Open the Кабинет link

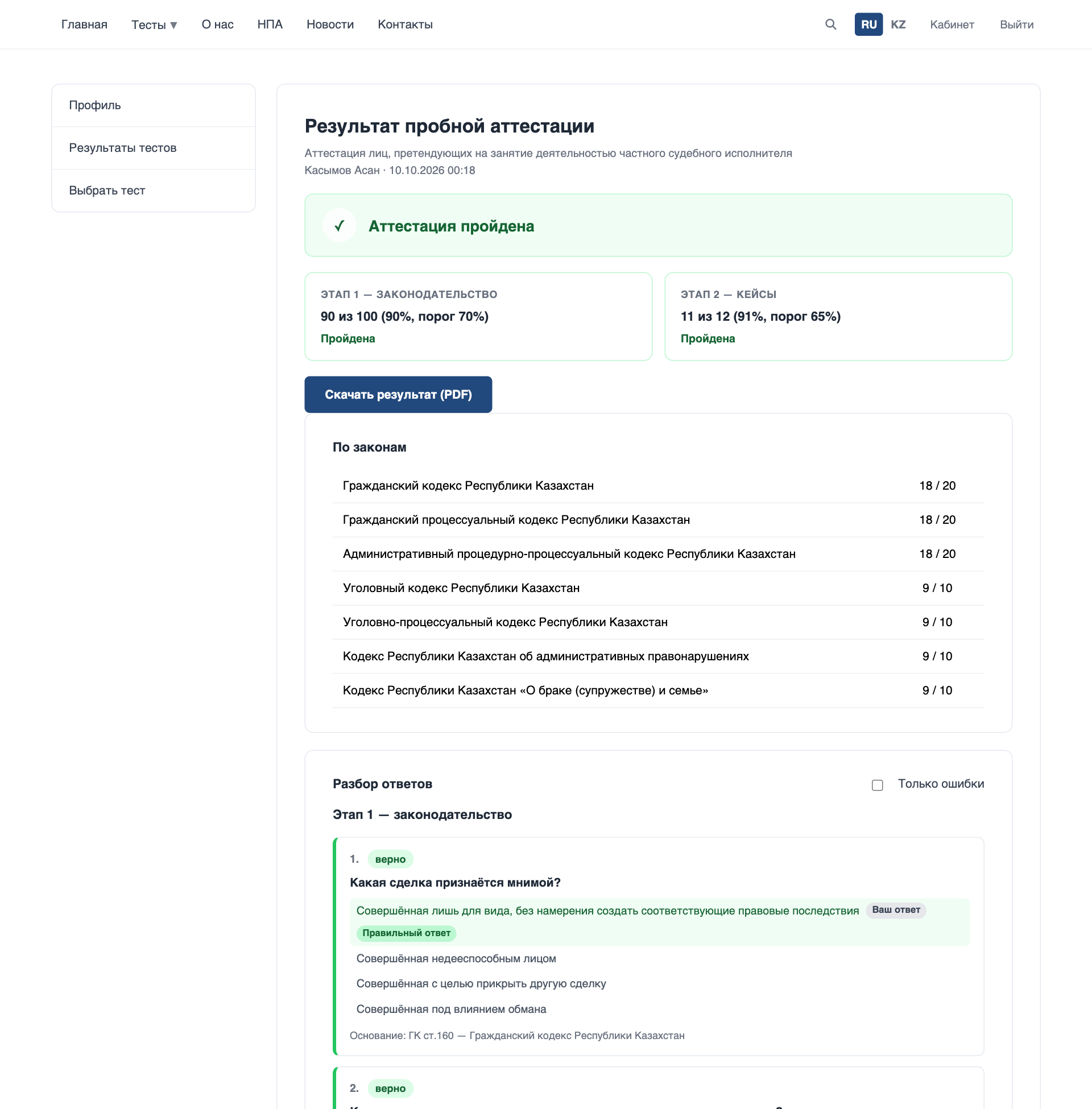[x=952, y=24]
